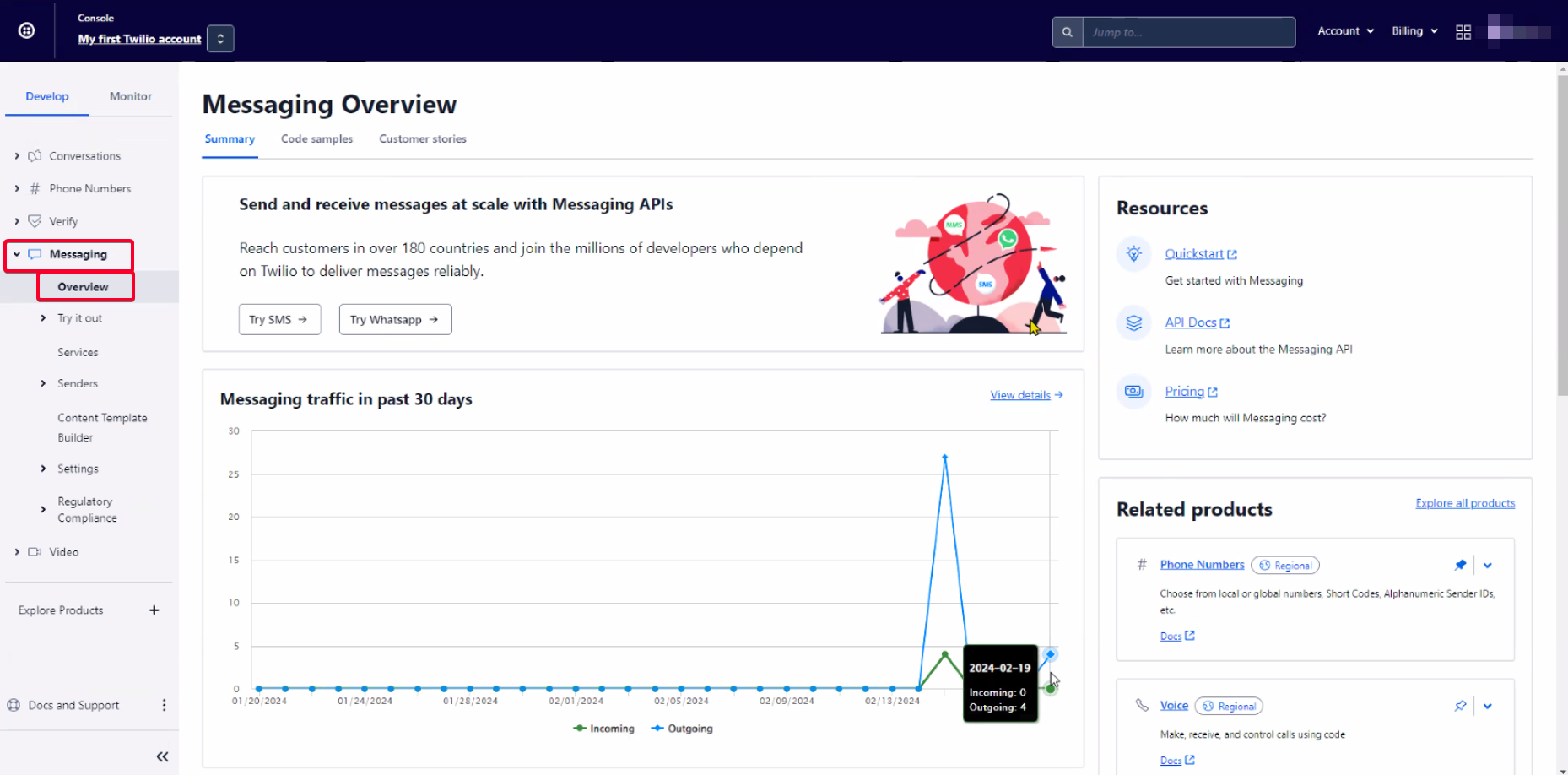Open the account switcher dropdown
1568x775 pixels.
(x=220, y=39)
